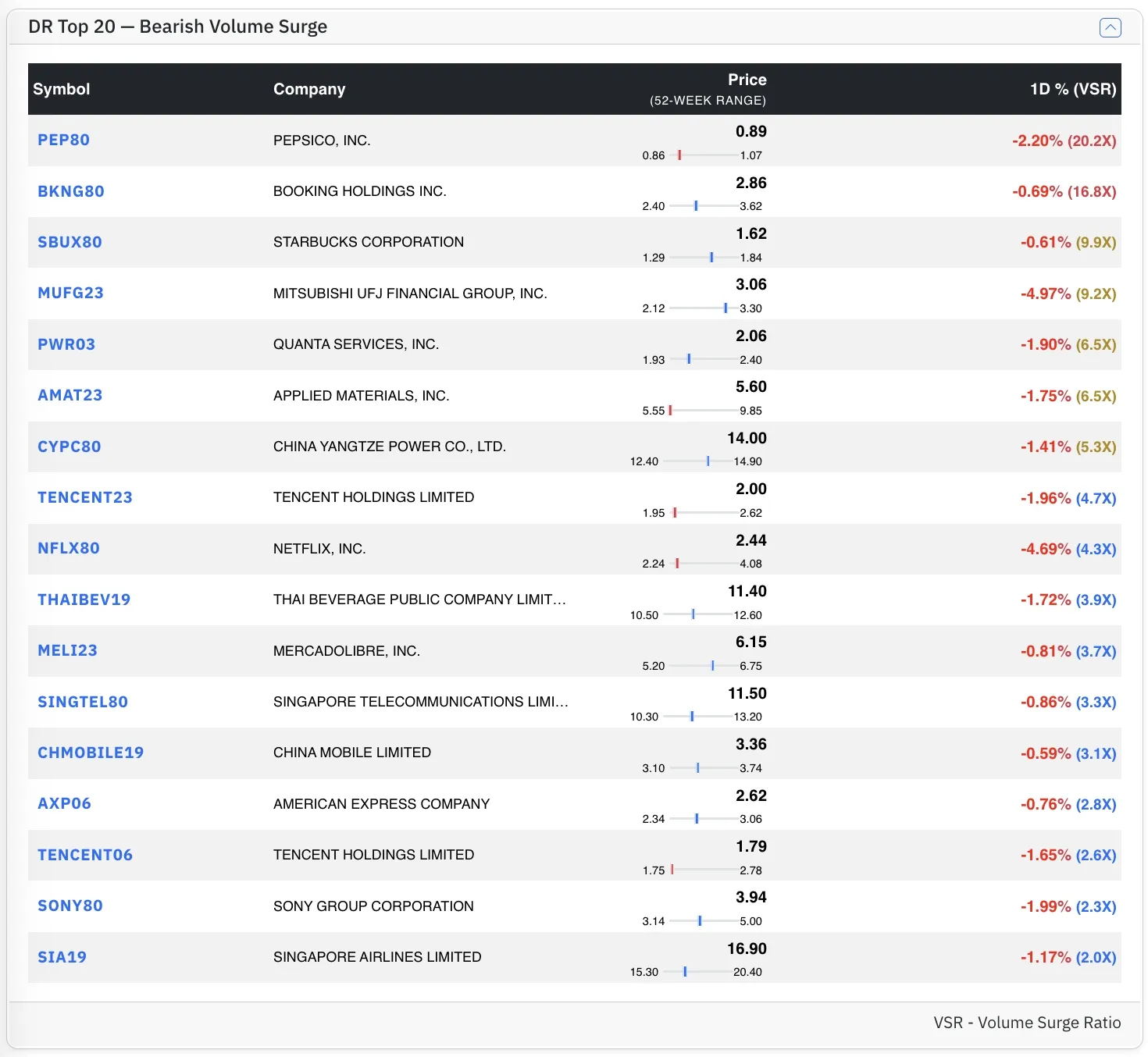Click the Symbol column header
Viewport: 1148px width, 1057px height.
point(61,89)
